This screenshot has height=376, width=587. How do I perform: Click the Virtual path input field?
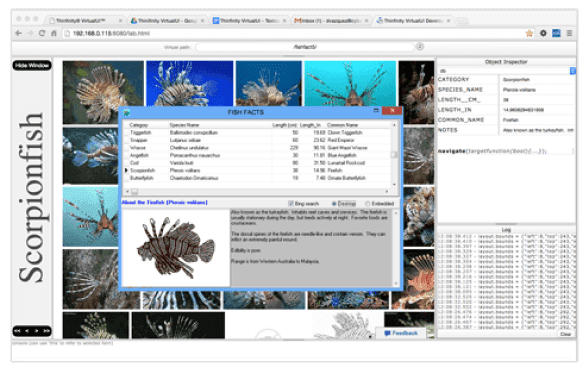[x=305, y=47]
